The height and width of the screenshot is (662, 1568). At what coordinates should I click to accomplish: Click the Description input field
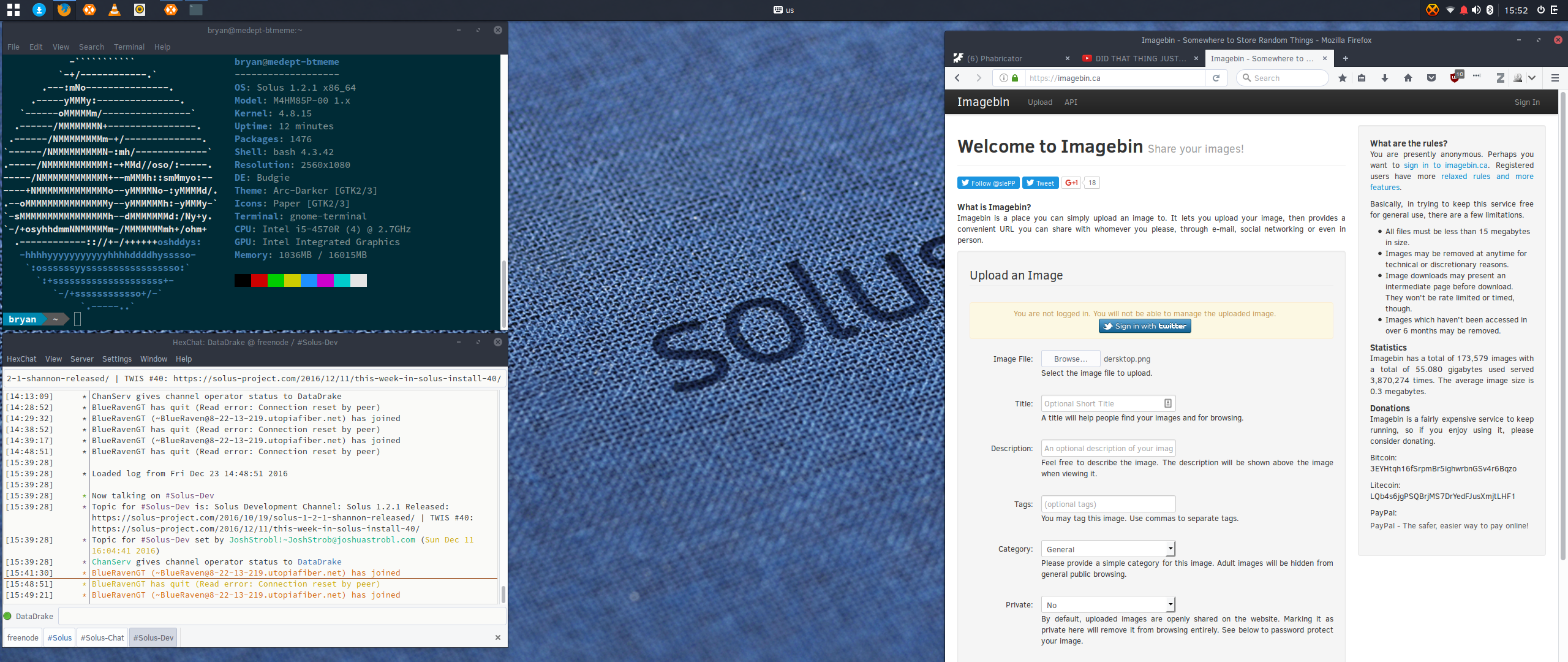(1108, 448)
